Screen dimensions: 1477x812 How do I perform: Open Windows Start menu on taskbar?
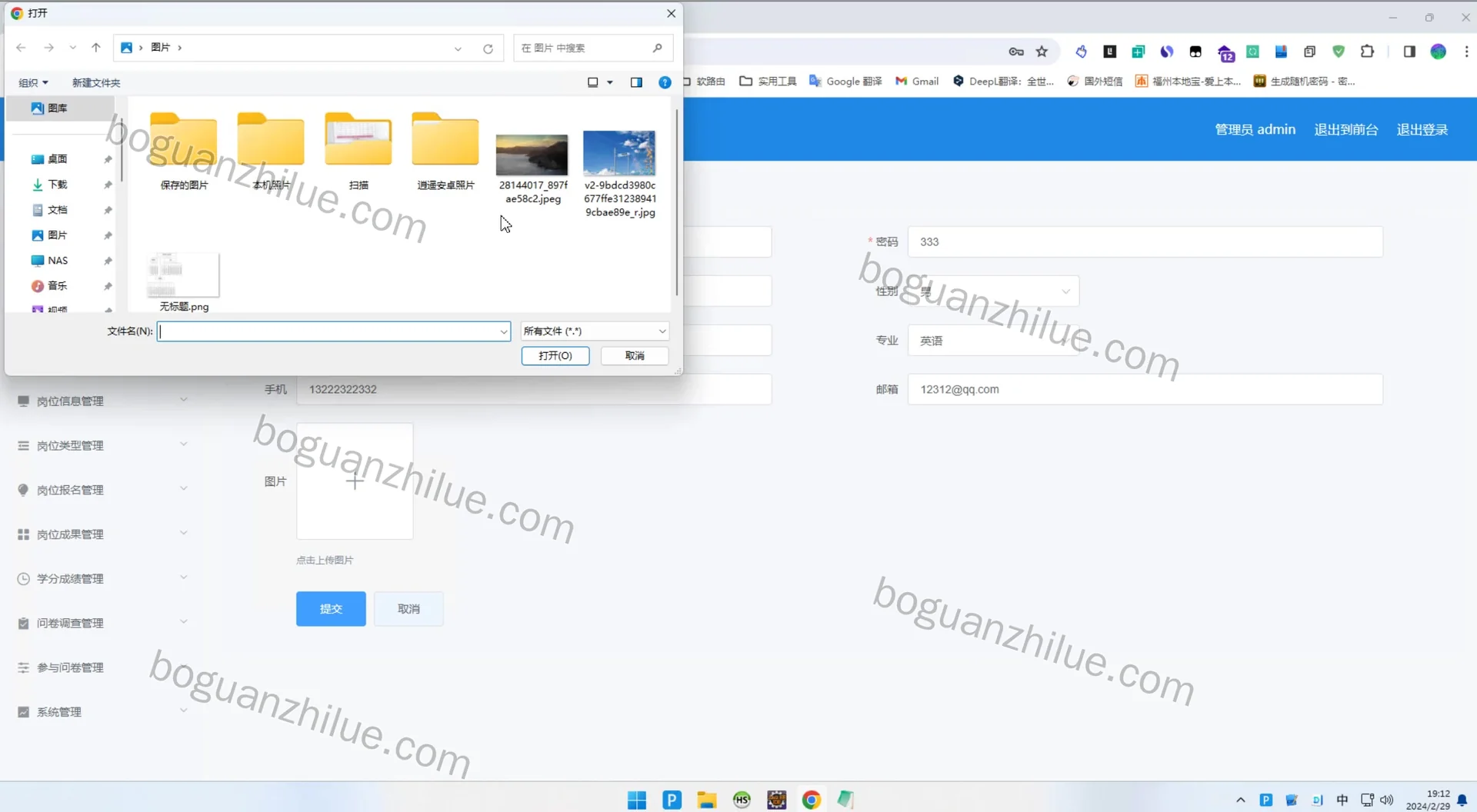tap(637, 800)
